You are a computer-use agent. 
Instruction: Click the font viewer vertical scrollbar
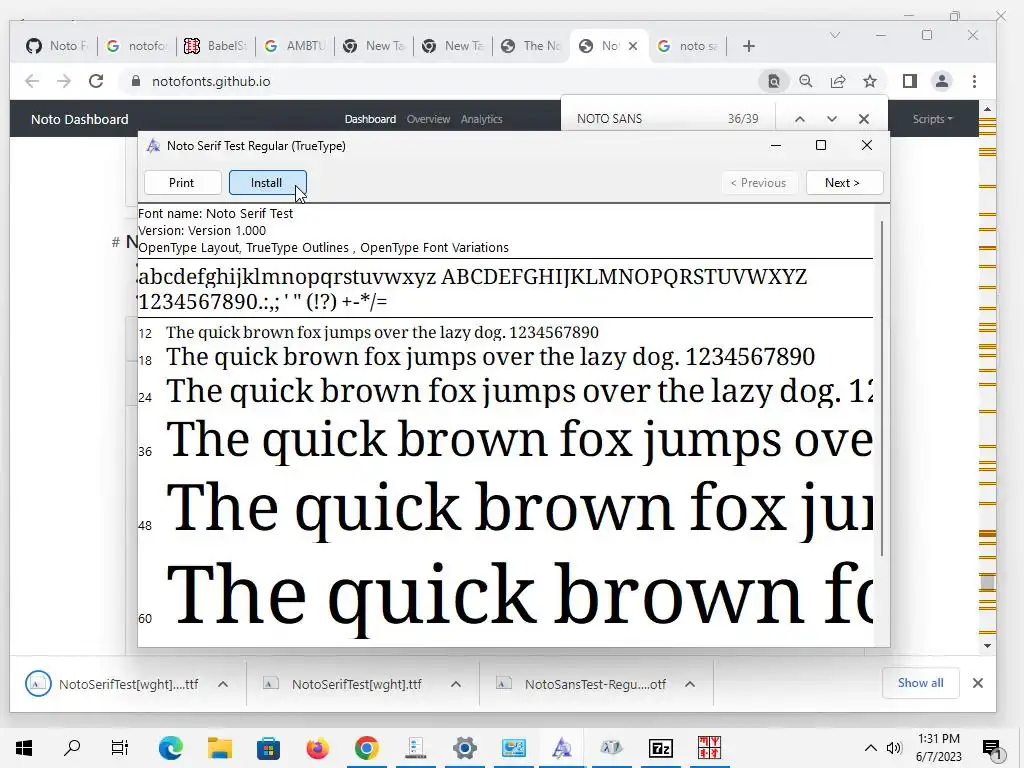(x=882, y=389)
